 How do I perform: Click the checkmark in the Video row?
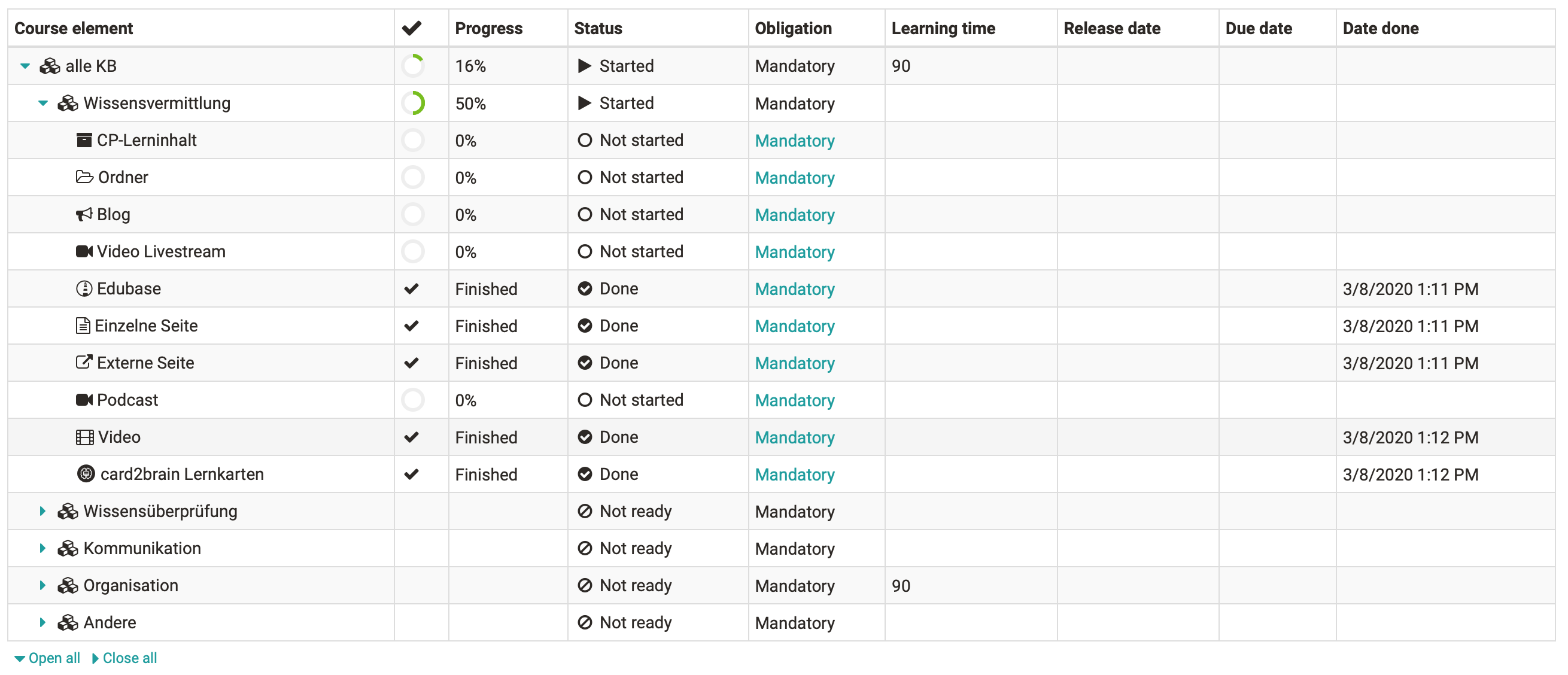coord(412,437)
